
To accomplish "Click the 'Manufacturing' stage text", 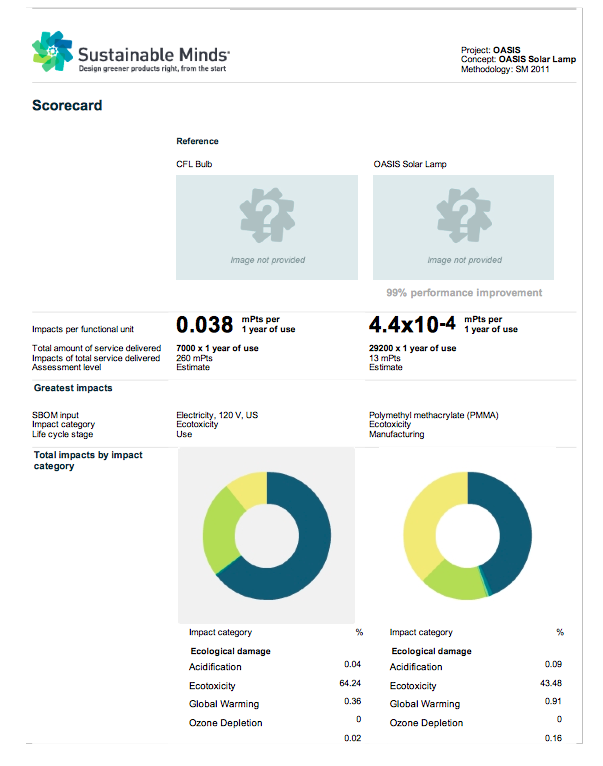I will point(397,434).
